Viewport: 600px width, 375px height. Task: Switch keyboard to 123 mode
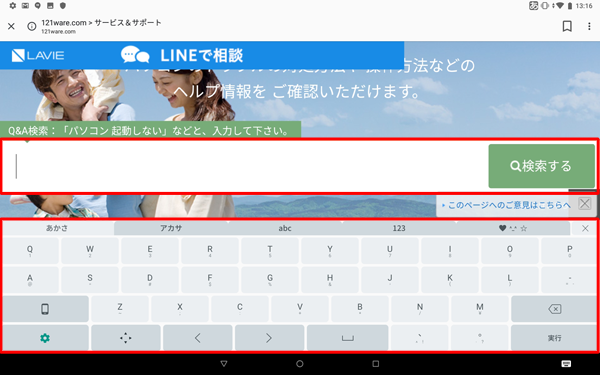[x=399, y=228]
